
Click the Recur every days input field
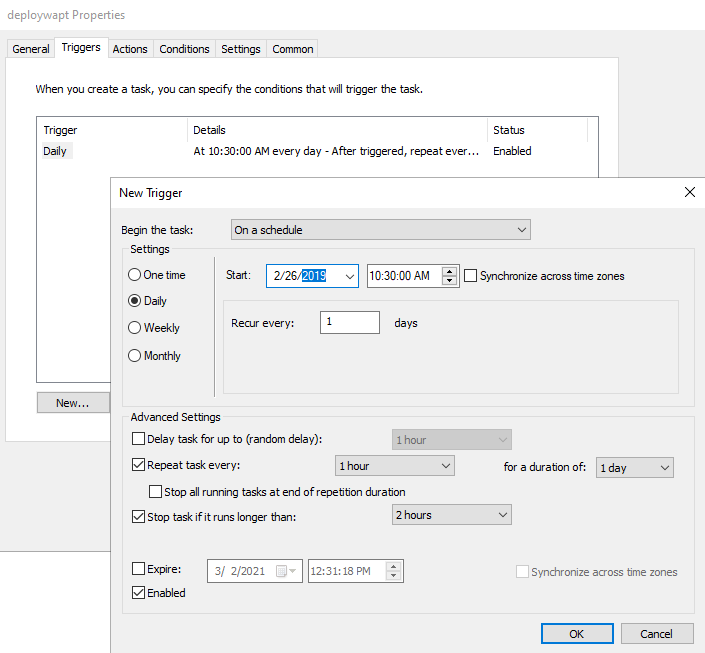pos(350,322)
